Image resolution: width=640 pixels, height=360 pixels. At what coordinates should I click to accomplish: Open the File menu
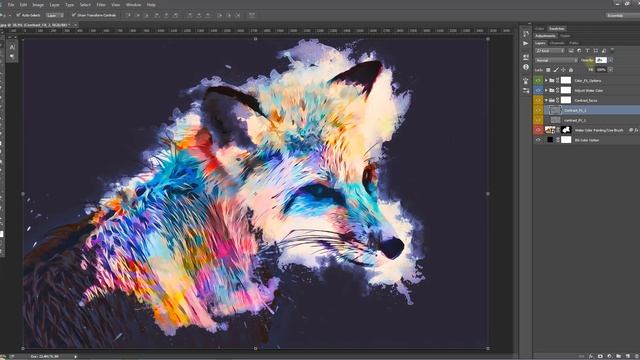pos(11,5)
